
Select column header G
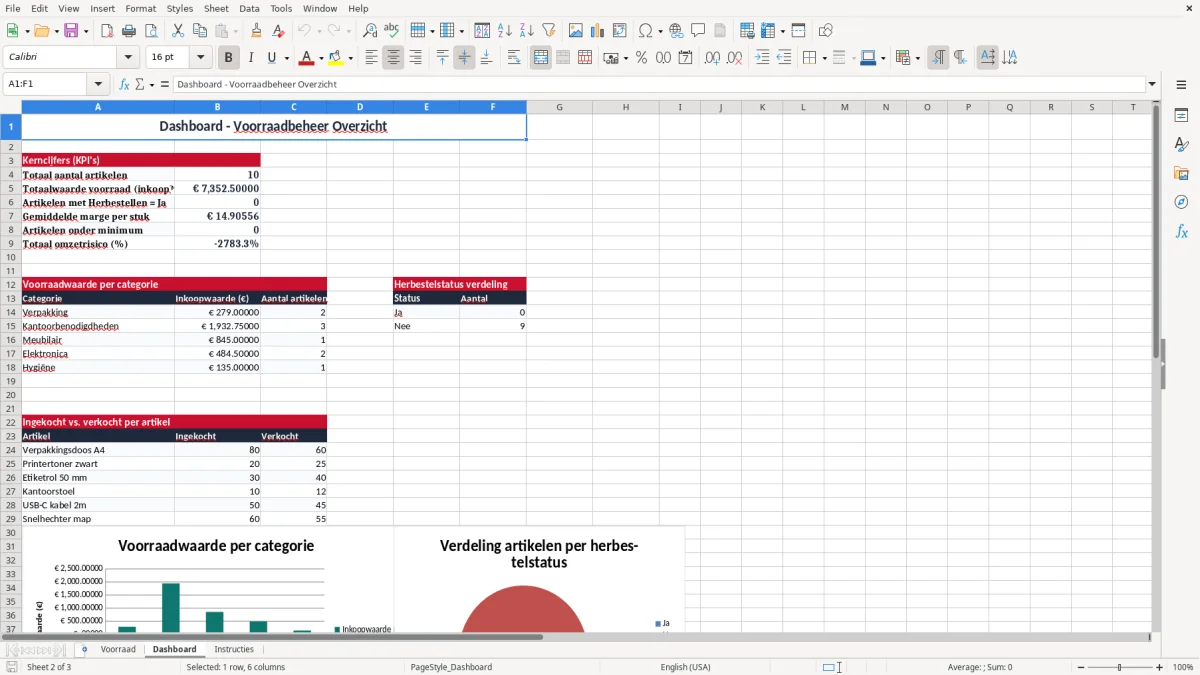[x=559, y=106]
